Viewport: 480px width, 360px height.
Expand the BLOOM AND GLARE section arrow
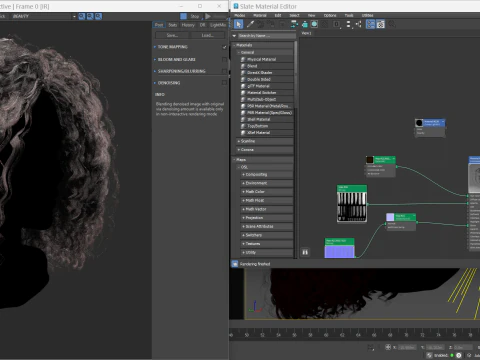point(155,59)
